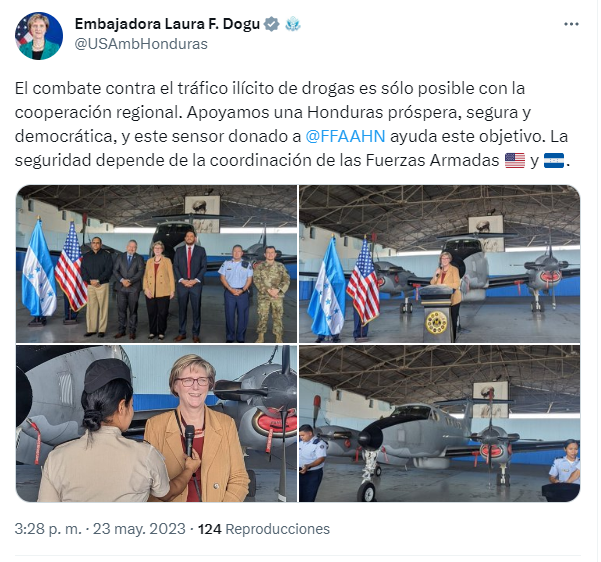The height and width of the screenshot is (562, 601).
Task: Click the blue verified checkmark badge
Action: pos(272,24)
